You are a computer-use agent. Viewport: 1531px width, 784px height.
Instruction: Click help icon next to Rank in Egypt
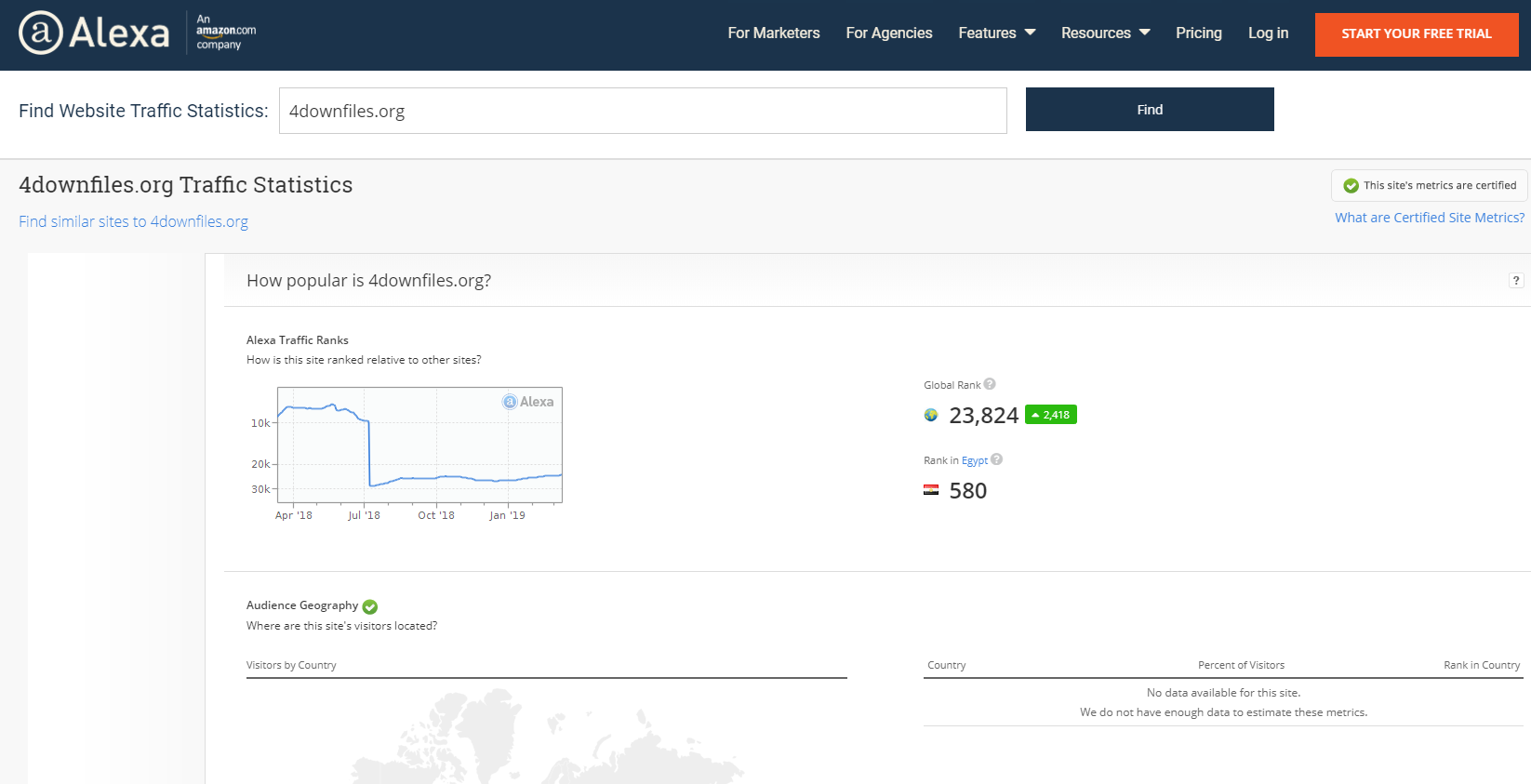(x=997, y=459)
